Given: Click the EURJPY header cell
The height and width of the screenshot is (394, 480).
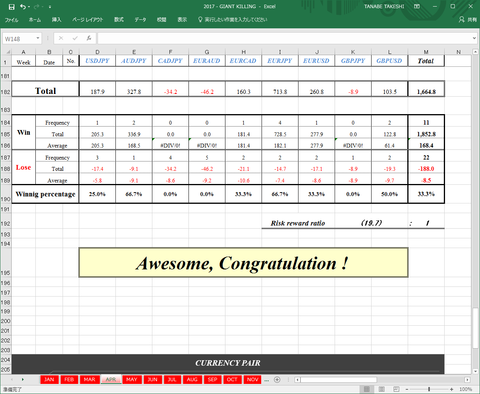Looking at the screenshot, I should pos(280,61).
